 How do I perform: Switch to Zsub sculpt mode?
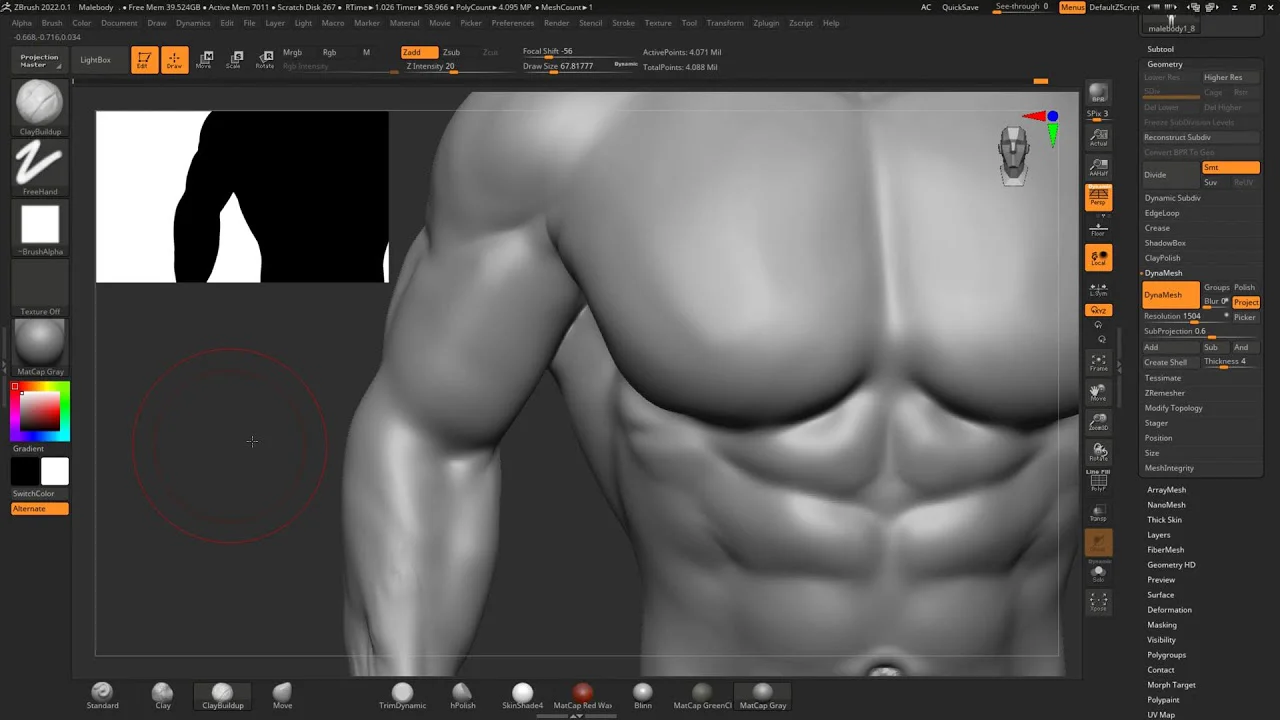[x=452, y=52]
